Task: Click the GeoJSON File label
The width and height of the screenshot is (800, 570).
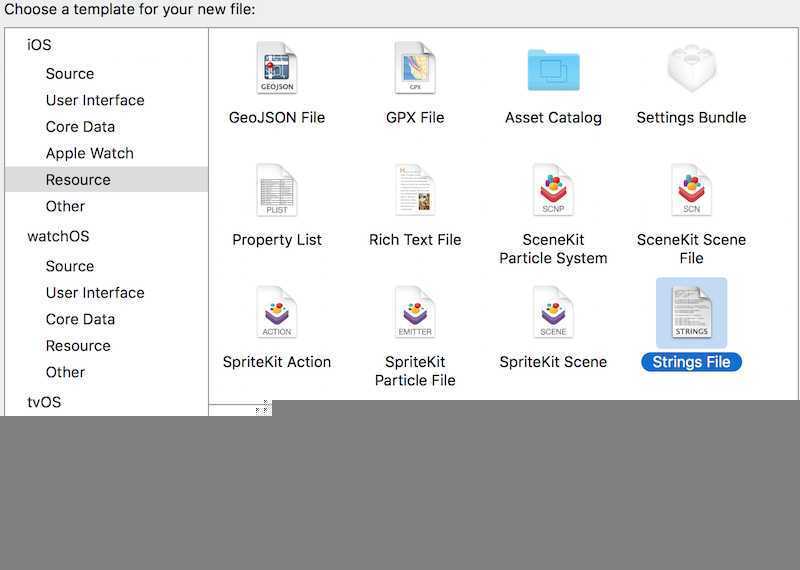Action: pyautogui.click(x=277, y=117)
